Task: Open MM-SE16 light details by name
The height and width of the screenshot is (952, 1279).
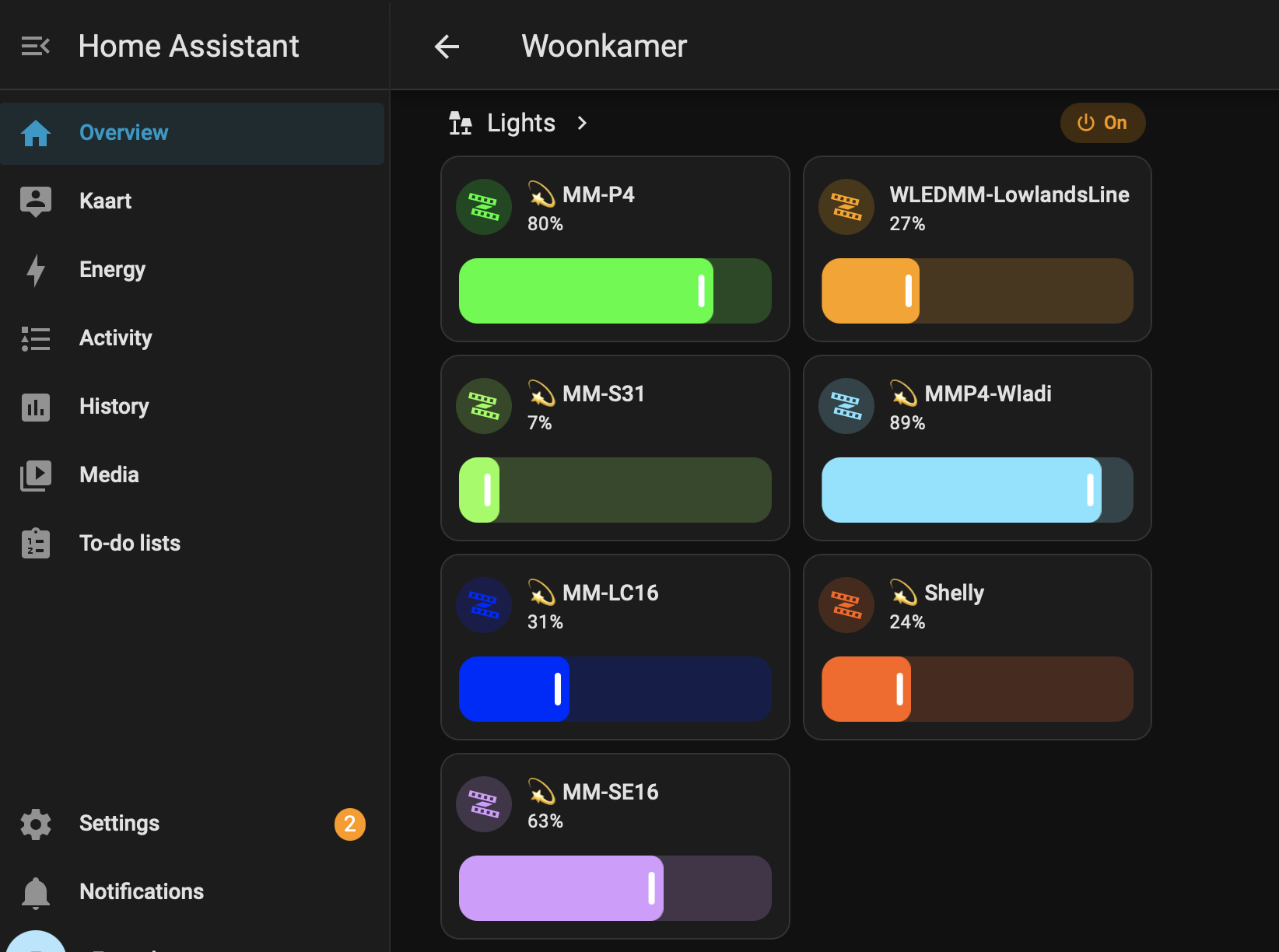Action: (610, 792)
